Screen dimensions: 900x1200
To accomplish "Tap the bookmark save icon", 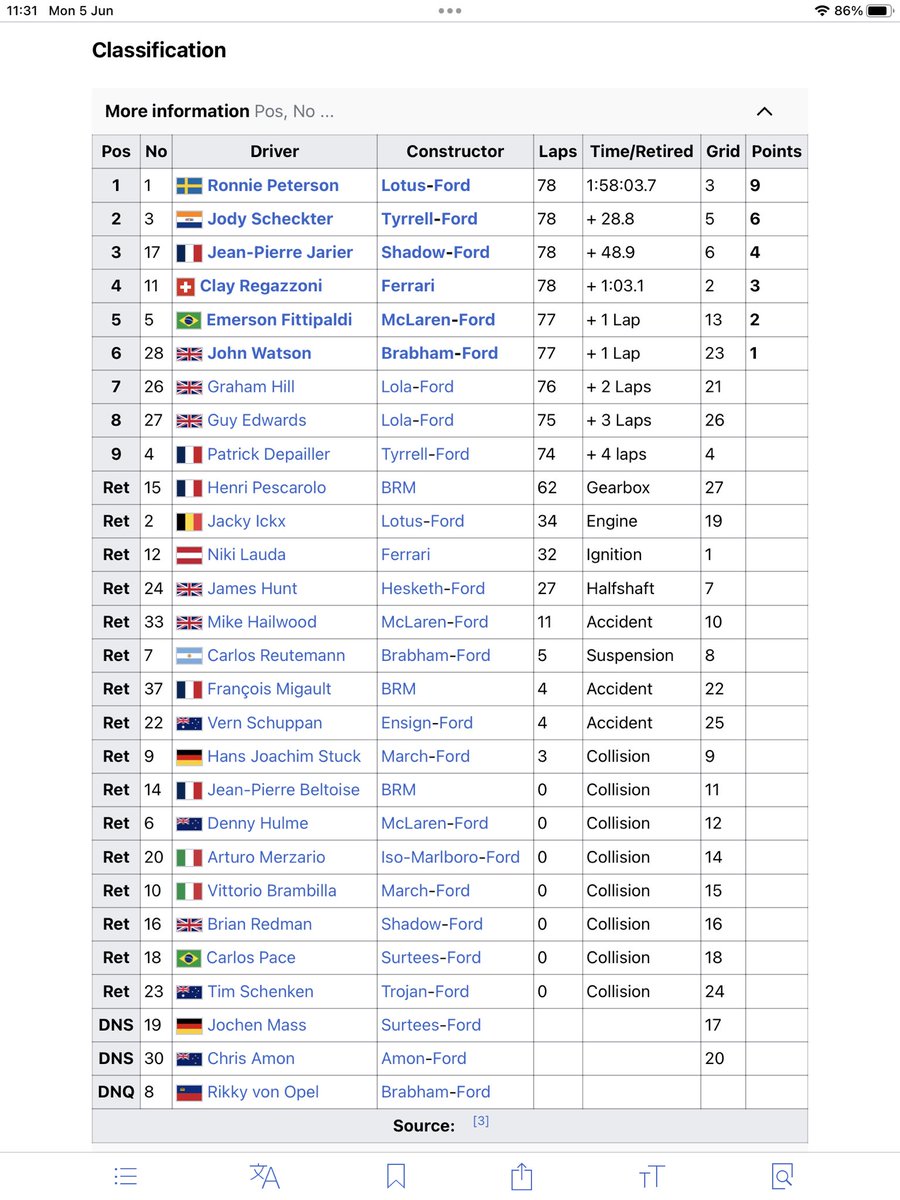I will coord(396,1177).
